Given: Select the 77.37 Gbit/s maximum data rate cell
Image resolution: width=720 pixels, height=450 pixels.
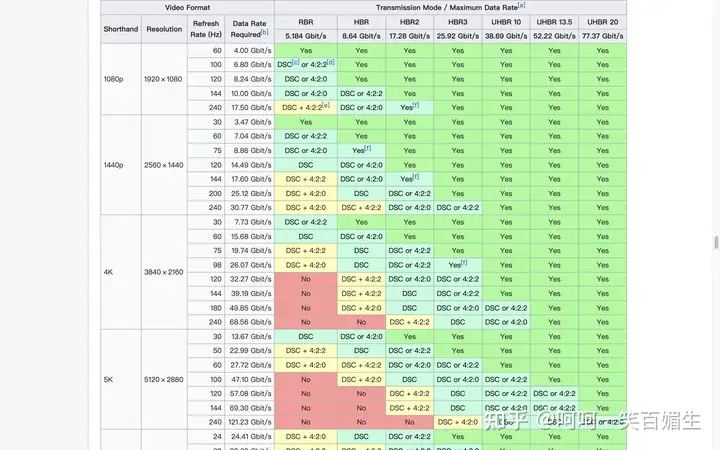Looking at the screenshot, I should [602, 35].
